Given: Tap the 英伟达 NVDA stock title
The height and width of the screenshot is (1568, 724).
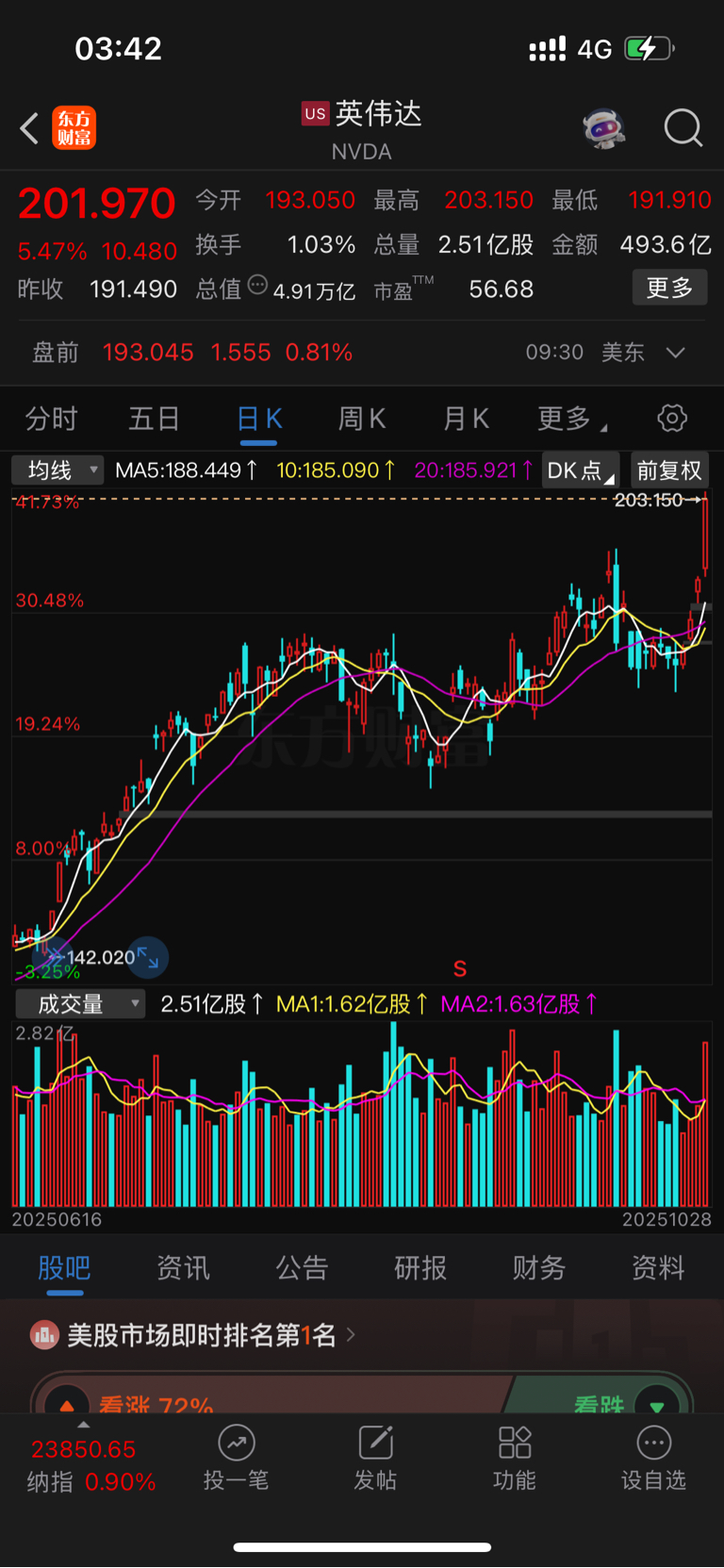Looking at the screenshot, I should pos(362,130).
